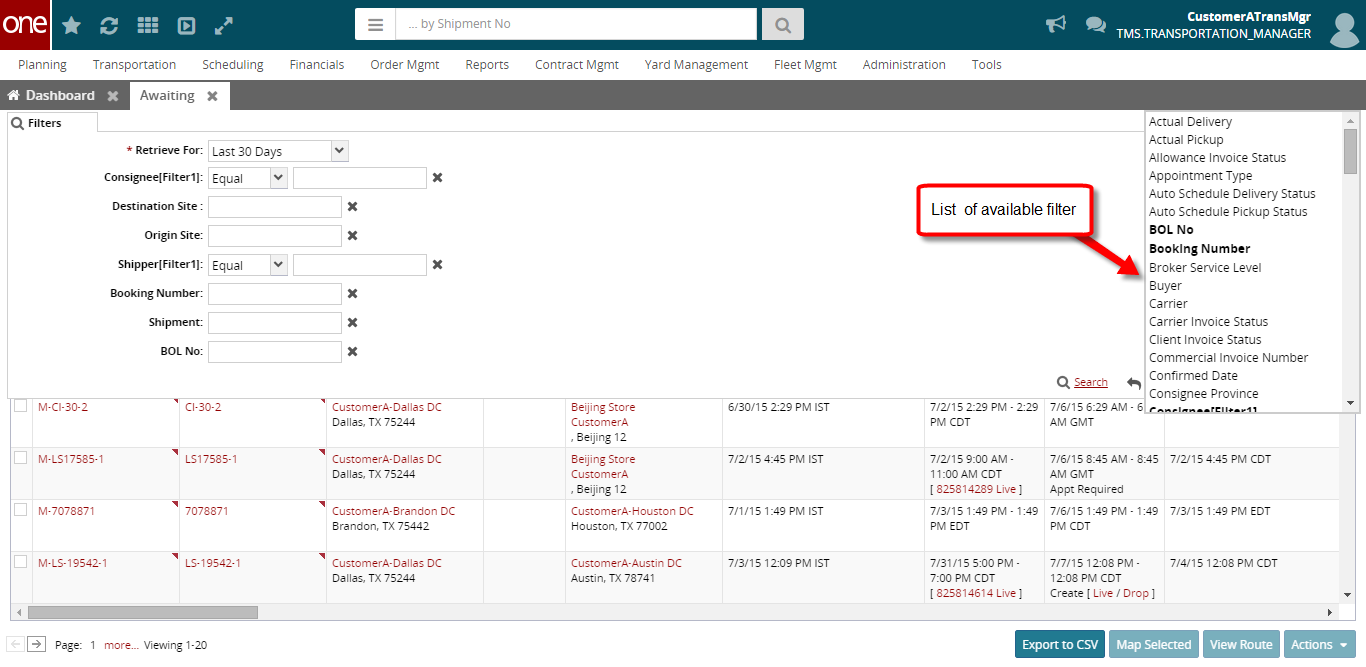
Task: Expand the Consignee Equal operator dropdown
Action: pos(277,178)
